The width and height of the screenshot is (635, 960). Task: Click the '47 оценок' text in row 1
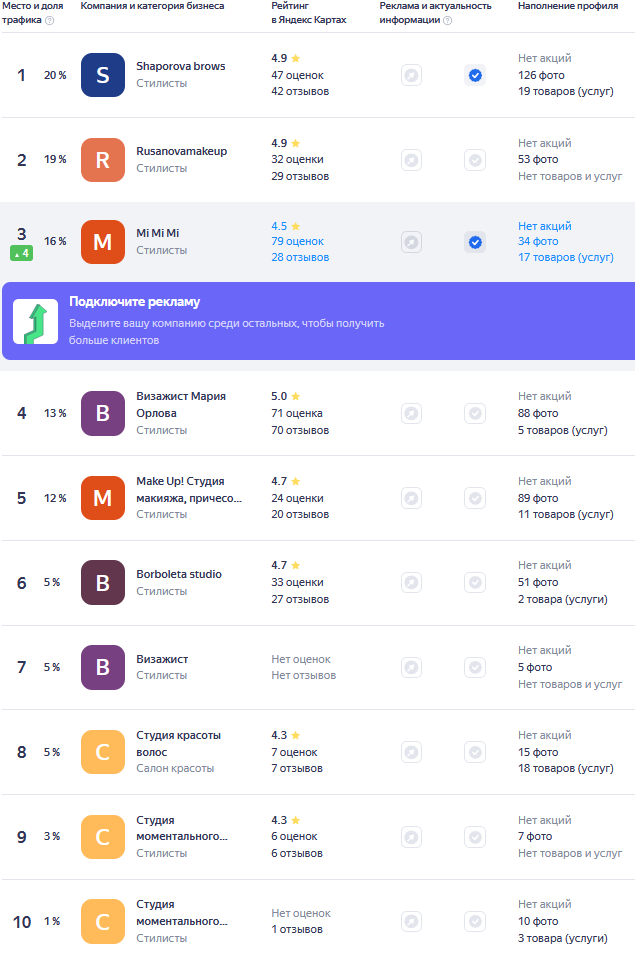coord(298,75)
